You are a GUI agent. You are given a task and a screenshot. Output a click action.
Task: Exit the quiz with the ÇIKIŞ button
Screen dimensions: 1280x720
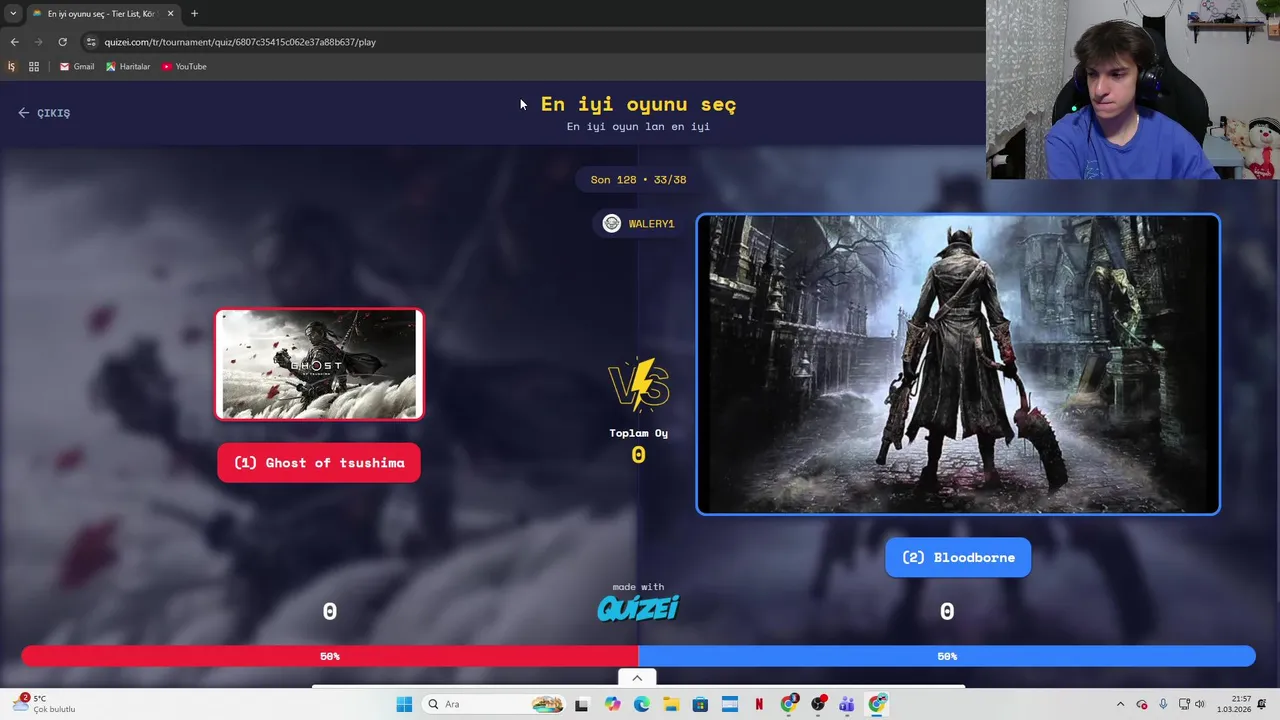click(x=44, y=113)
